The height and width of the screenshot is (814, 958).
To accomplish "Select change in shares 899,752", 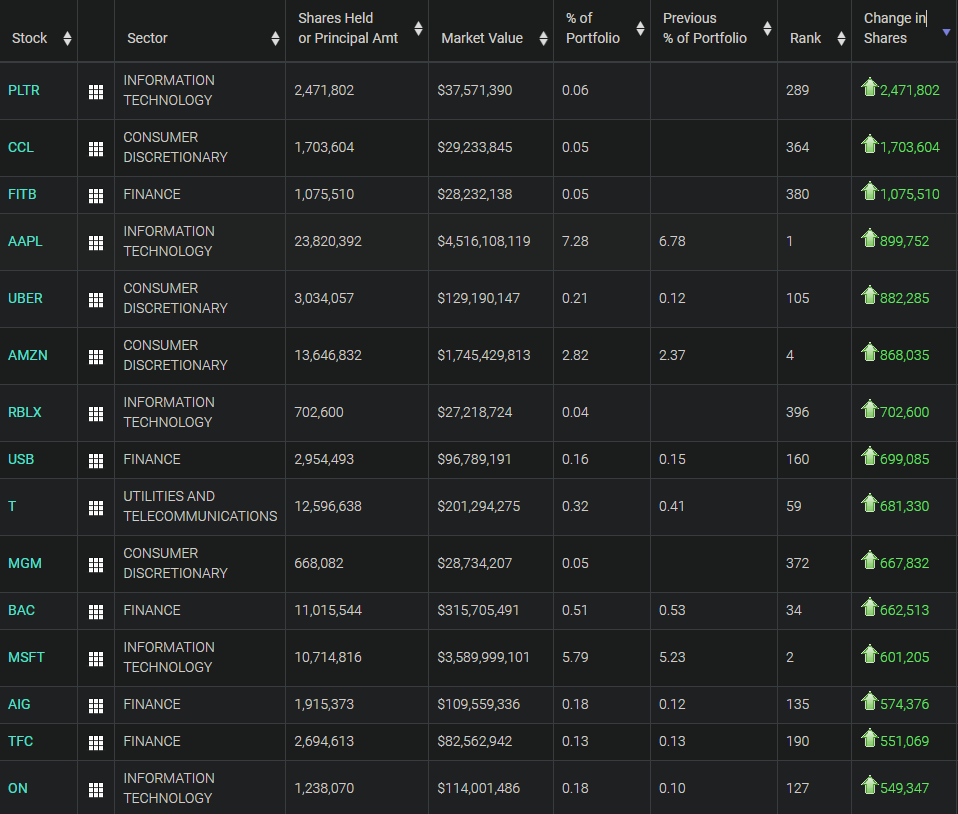I will pos(904,241).
